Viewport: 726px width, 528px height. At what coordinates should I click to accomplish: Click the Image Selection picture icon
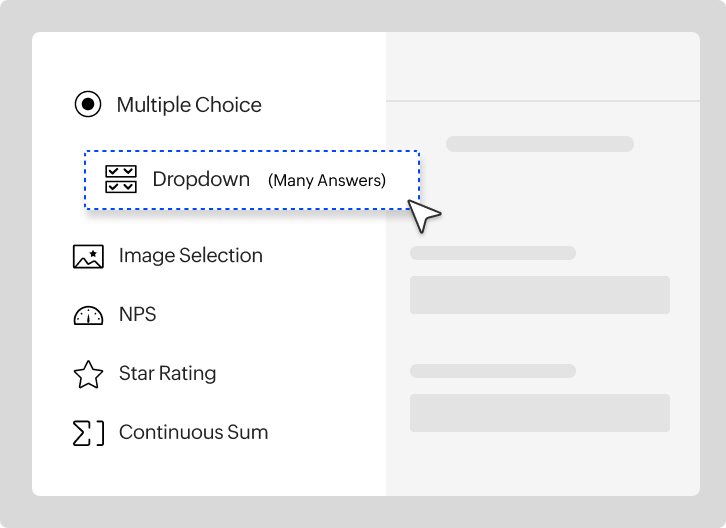(88, 256)
